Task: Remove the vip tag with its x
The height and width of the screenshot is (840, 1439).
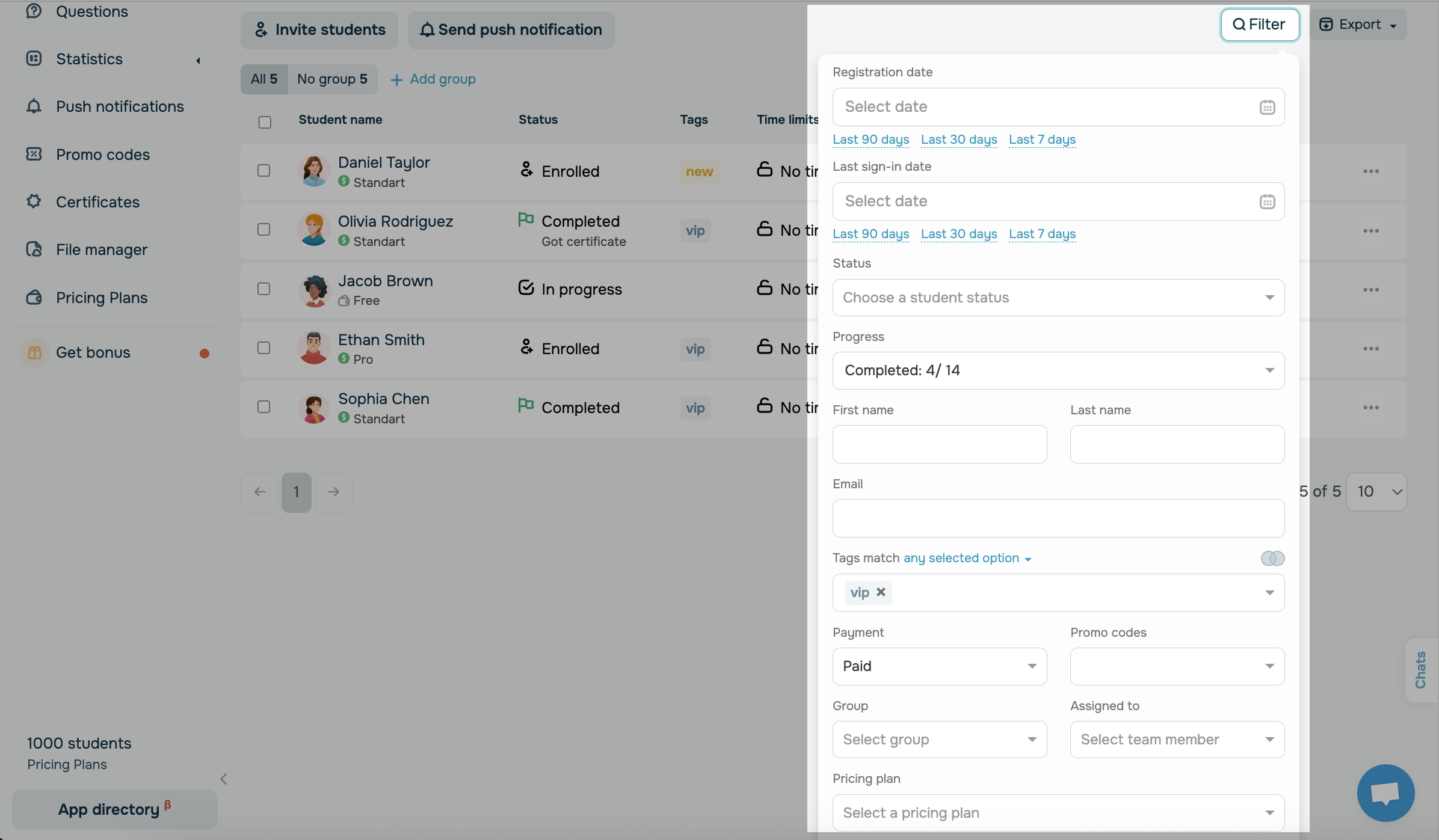Action: [x=881, y=592]
